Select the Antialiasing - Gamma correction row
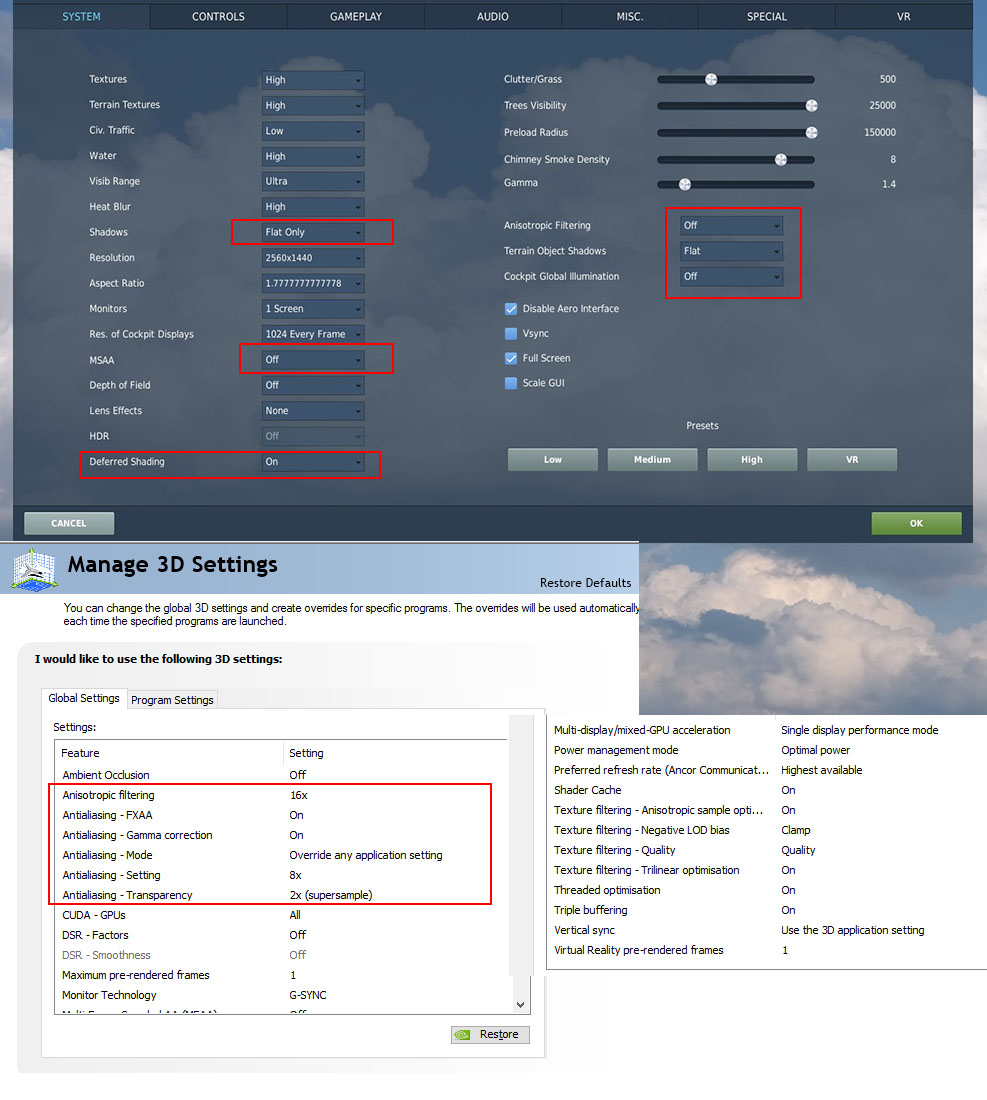Image resolution: width=987 pixels, height=1100 pixels. pyautogui.click(x=281, y=835)
